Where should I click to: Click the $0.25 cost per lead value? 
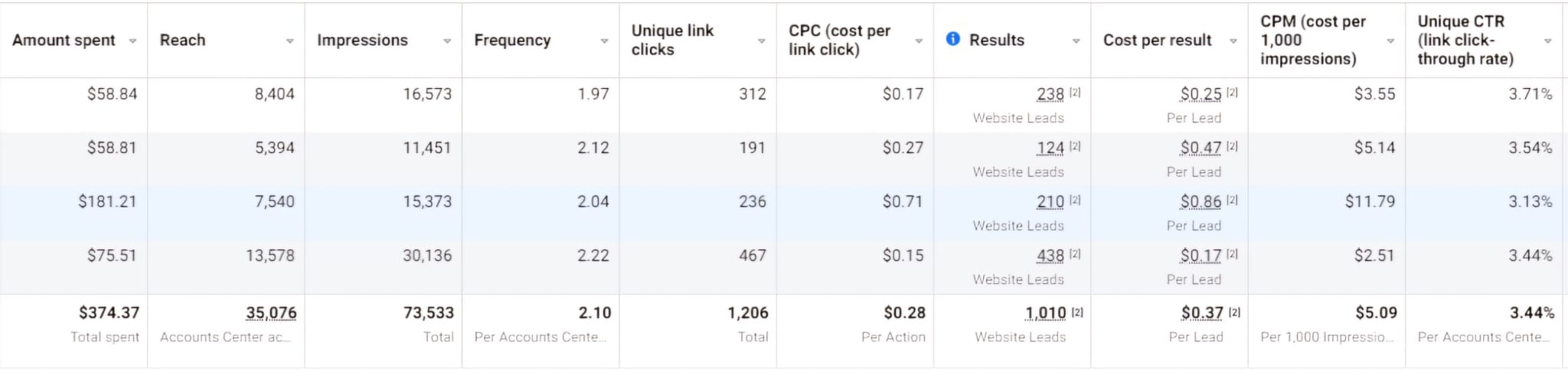[x=1200, y=94]
